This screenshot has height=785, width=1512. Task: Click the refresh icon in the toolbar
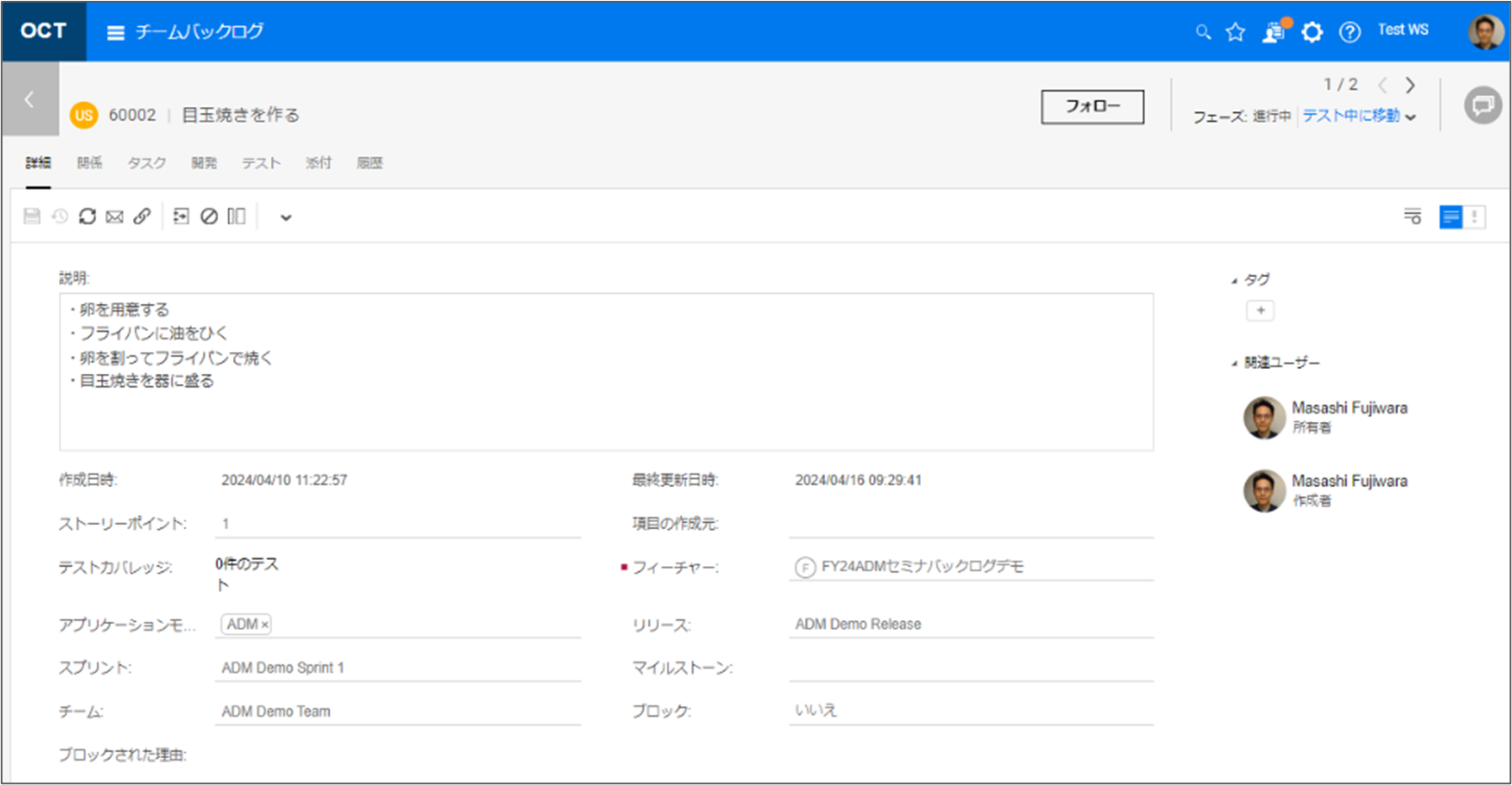point(88,216)
